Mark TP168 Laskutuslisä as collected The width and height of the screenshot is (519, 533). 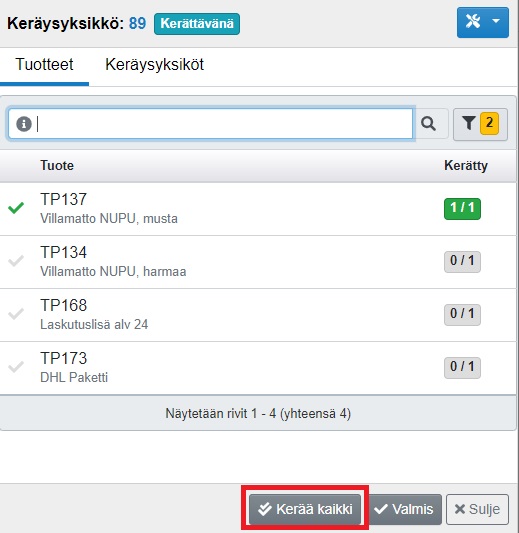tap(16, 314)
